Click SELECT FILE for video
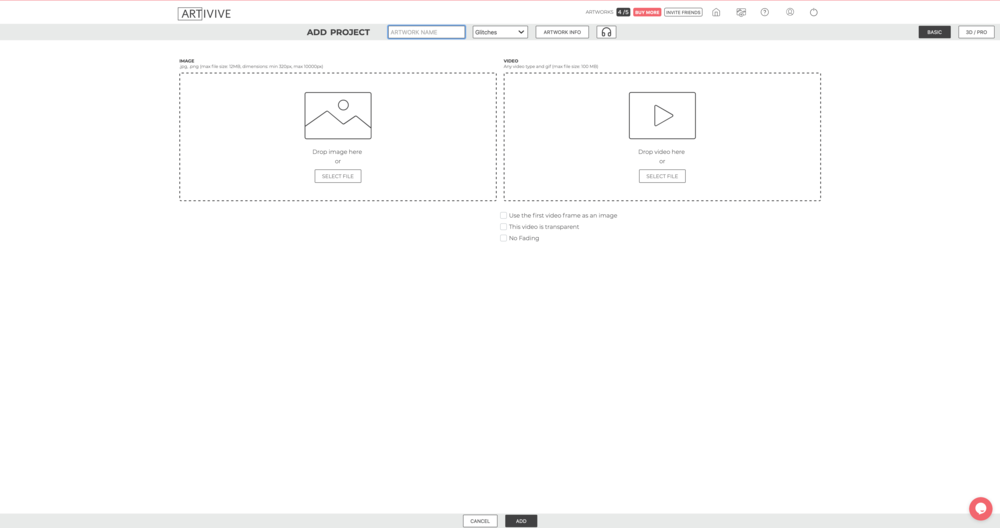Screen dimensions: 1000x528 (x=662, y=176)
